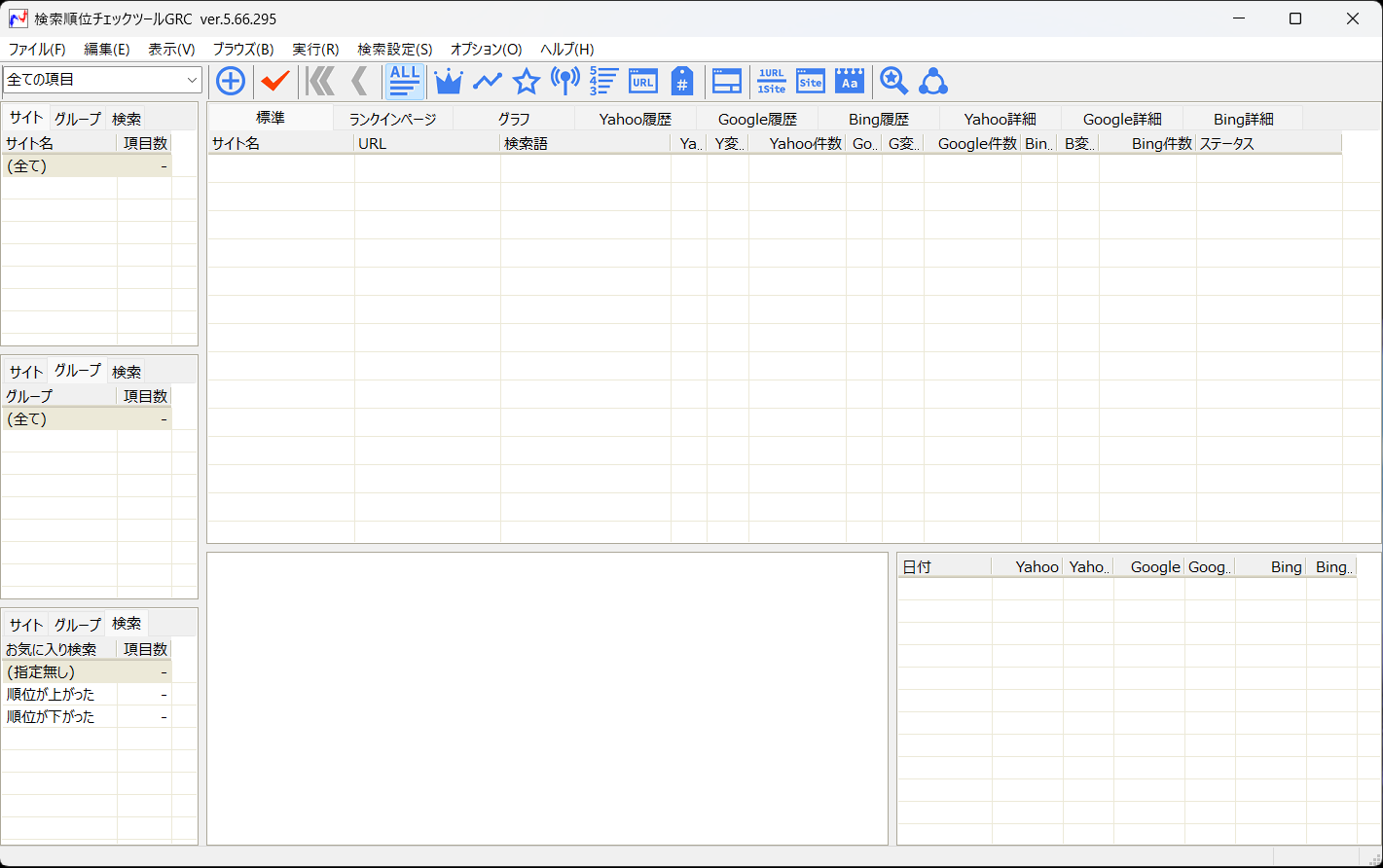Click the antenna broadcast icon
This screenshot has height=868, width=1383.
[565, 81]
